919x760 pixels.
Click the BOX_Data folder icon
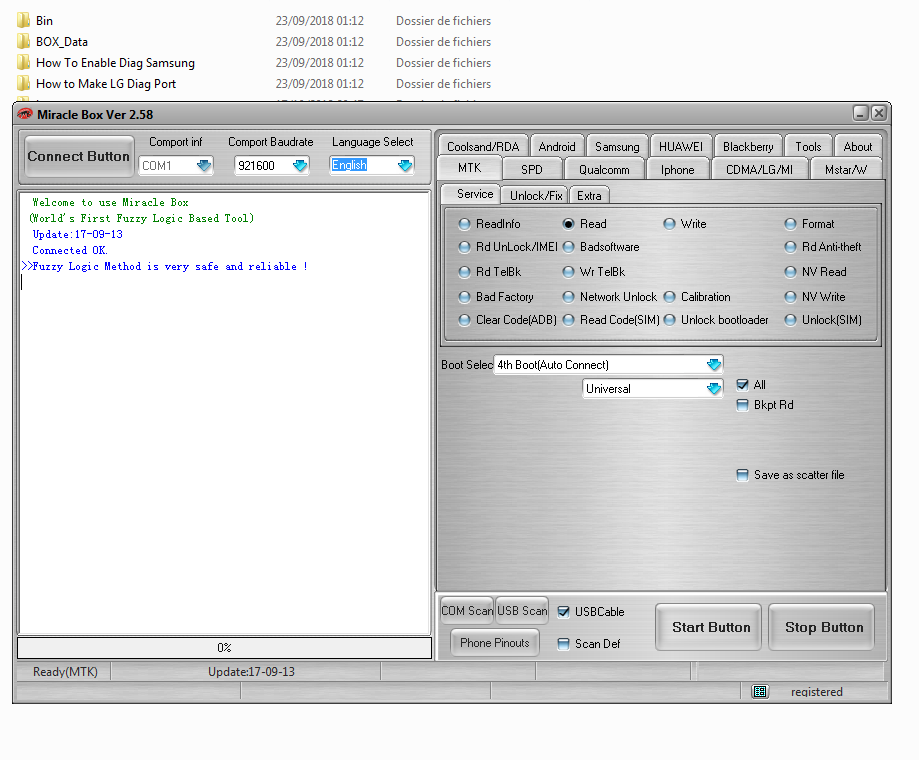click(x=23, y=42)
